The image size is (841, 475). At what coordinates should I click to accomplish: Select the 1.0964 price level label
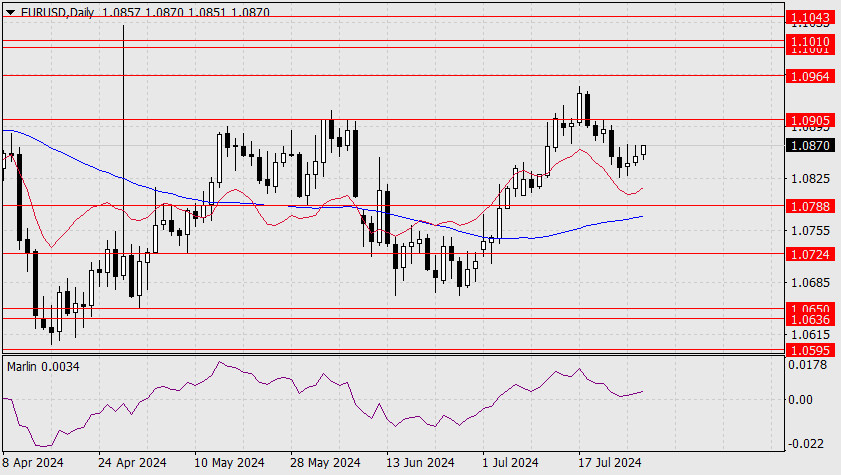coord(810,76)
